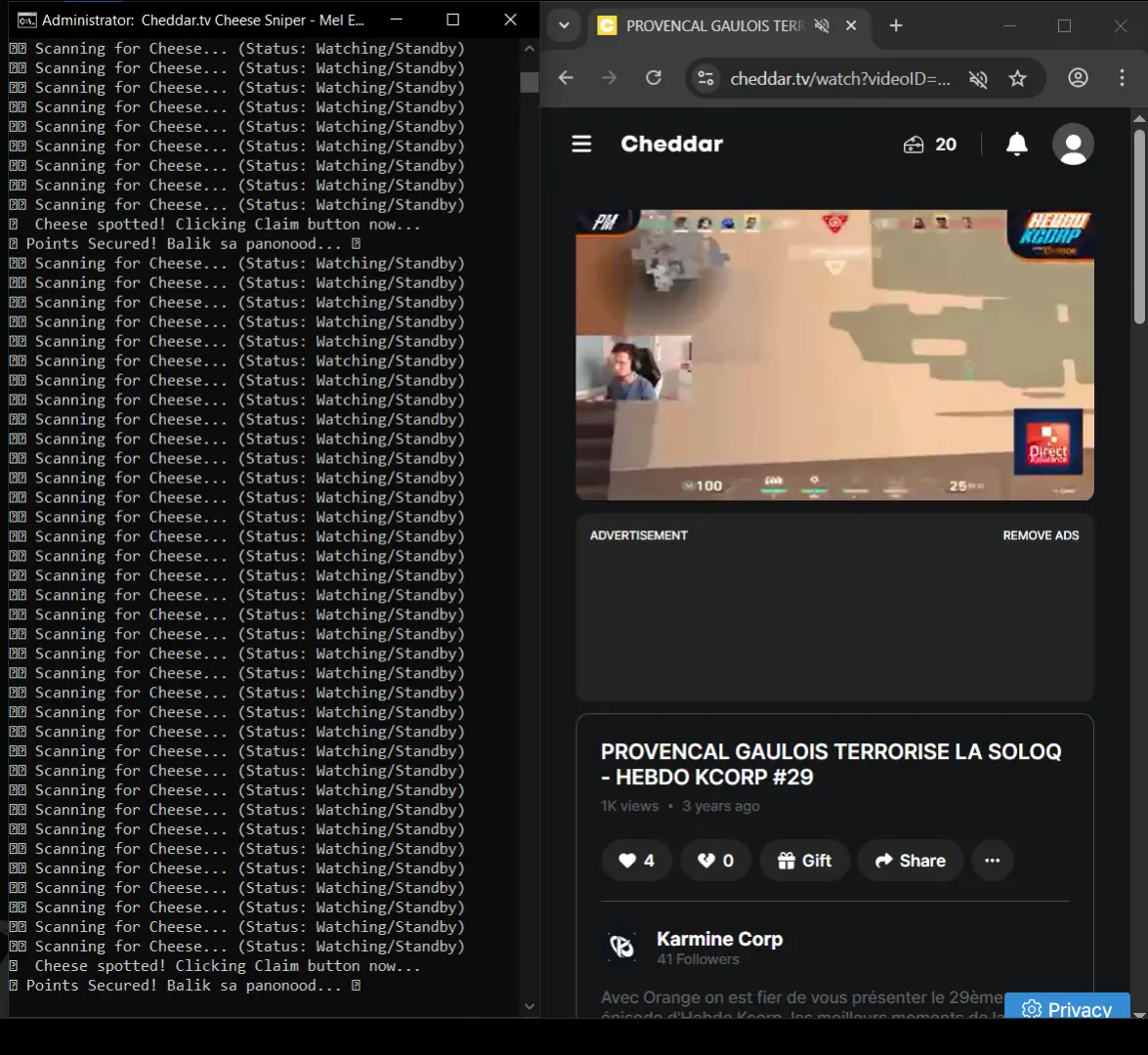1148x1055 pixels.
Task: Click the browser page scrollbar thumb
Action: tap(1139, 227)
